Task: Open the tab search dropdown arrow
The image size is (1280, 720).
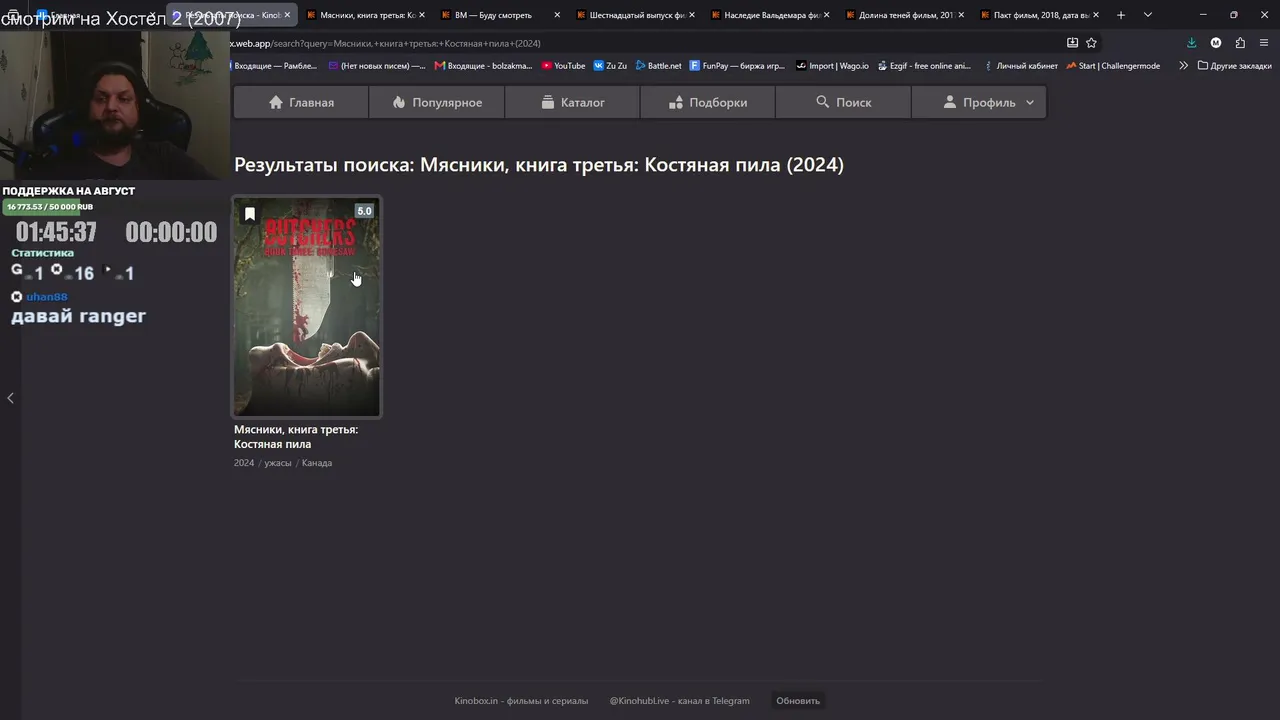Action: tap(1148, 15)
